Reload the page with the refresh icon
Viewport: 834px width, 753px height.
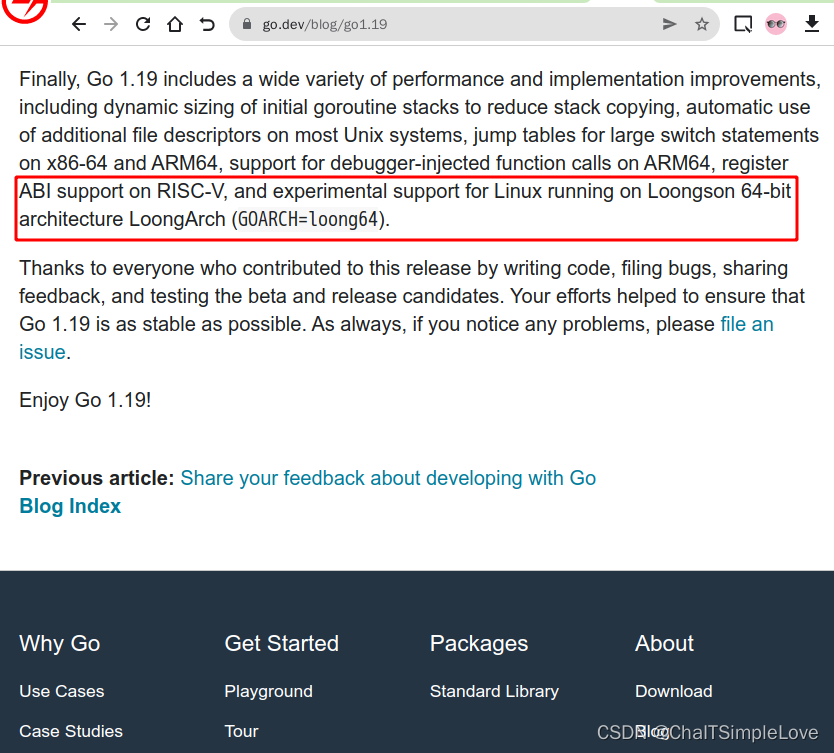coord(143,24)
